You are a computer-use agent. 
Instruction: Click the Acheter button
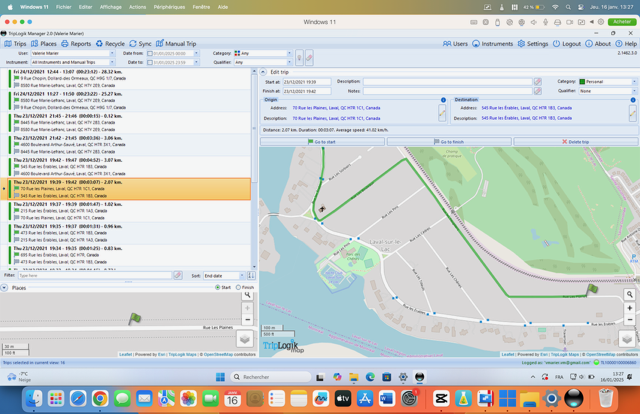[621, 22]
